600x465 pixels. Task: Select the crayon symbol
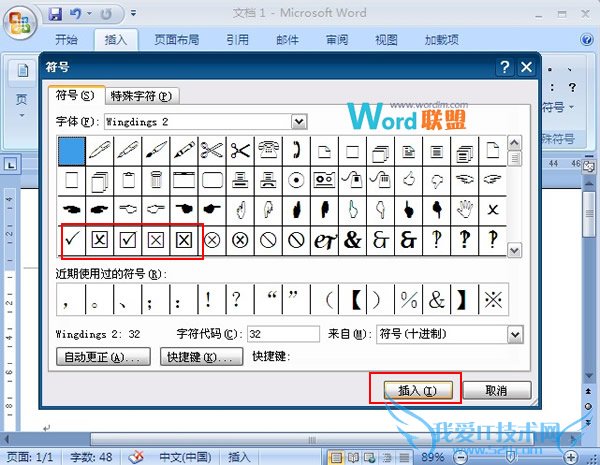pyautogui.click(x=184, y=150)
